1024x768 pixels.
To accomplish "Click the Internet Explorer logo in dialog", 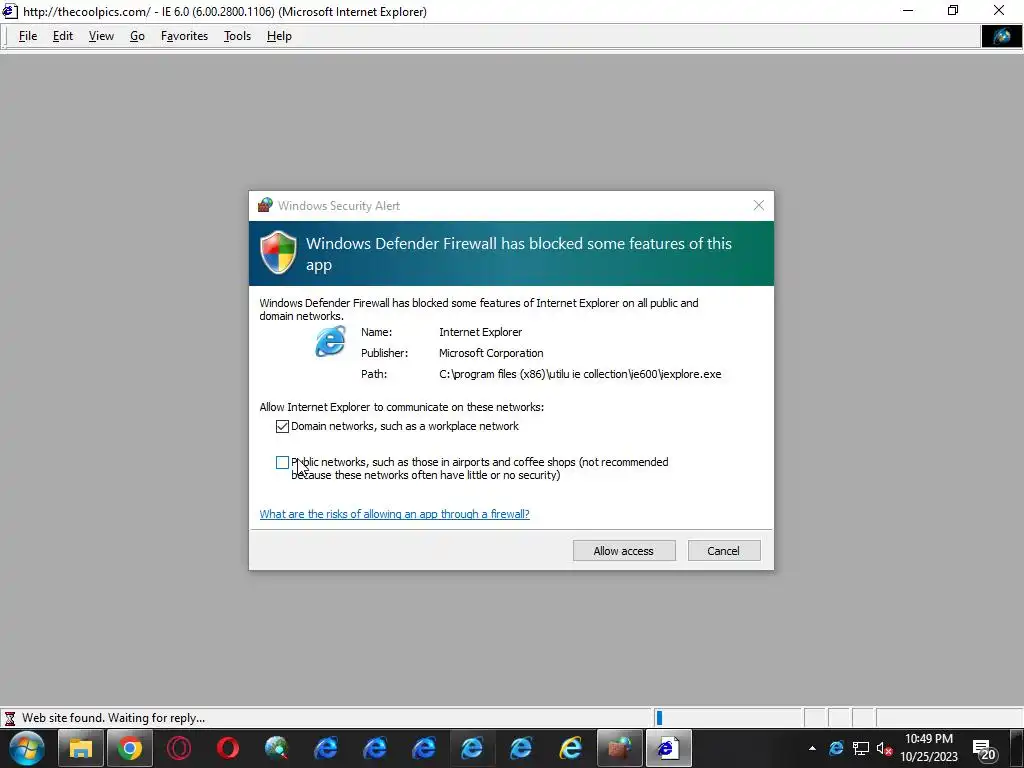I will pos(330,342).
